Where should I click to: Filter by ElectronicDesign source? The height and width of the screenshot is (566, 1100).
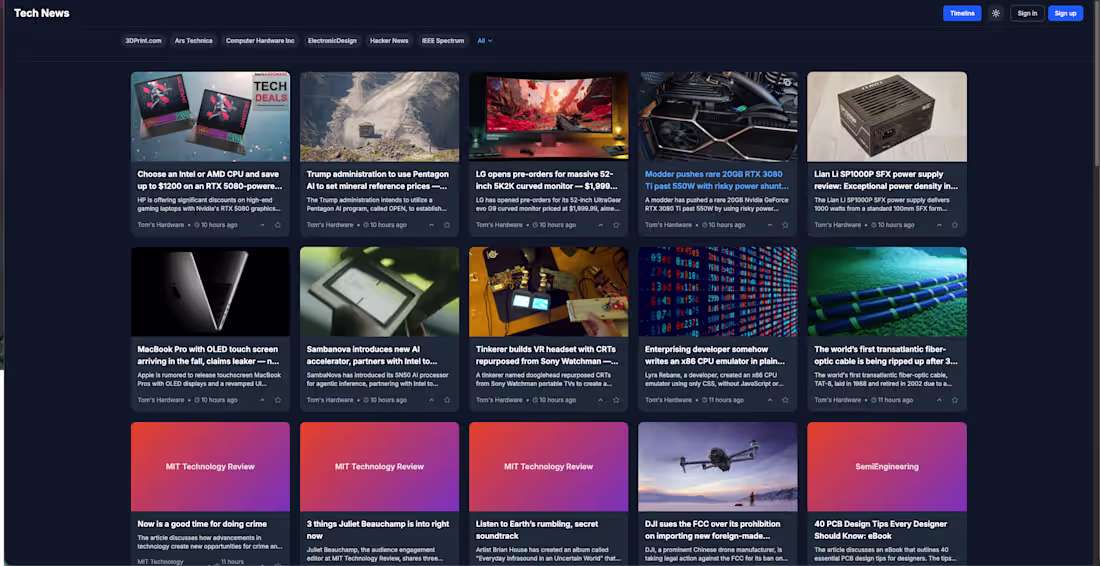point(333,41)
